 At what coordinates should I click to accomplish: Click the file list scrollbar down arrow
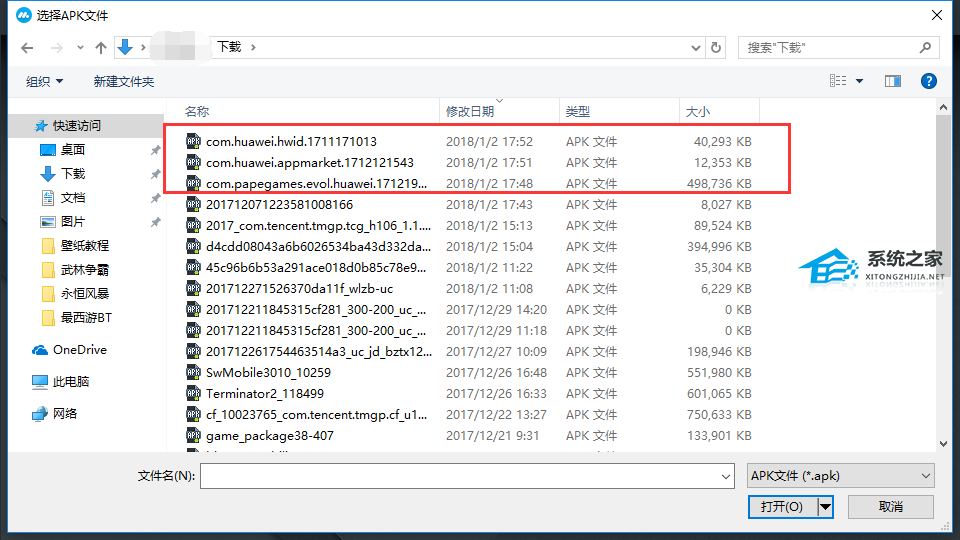pyautogui.click(x=943, y=444)
